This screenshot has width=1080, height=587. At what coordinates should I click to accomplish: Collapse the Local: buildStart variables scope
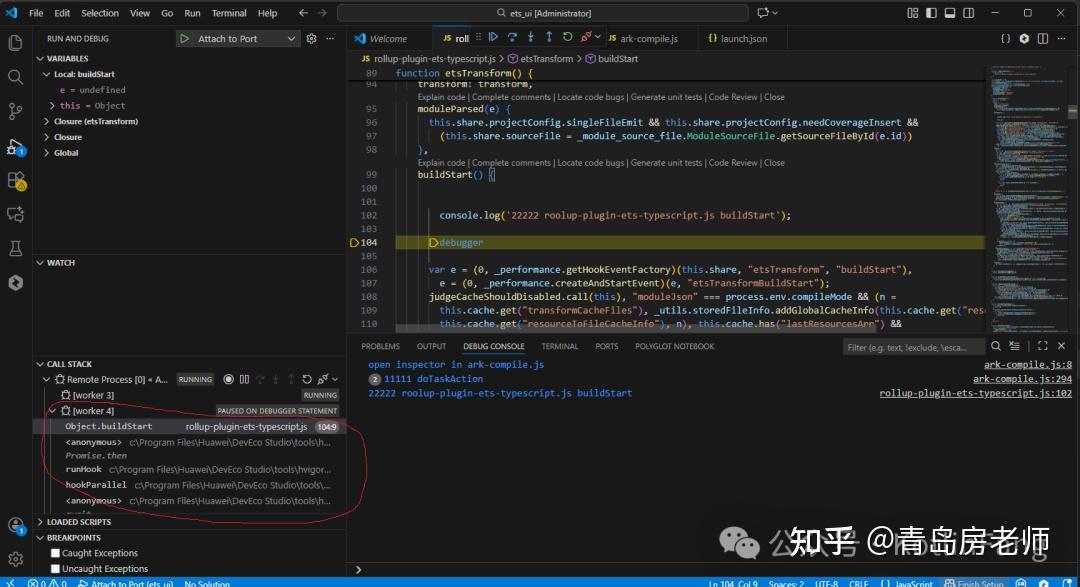click(46, 73)
